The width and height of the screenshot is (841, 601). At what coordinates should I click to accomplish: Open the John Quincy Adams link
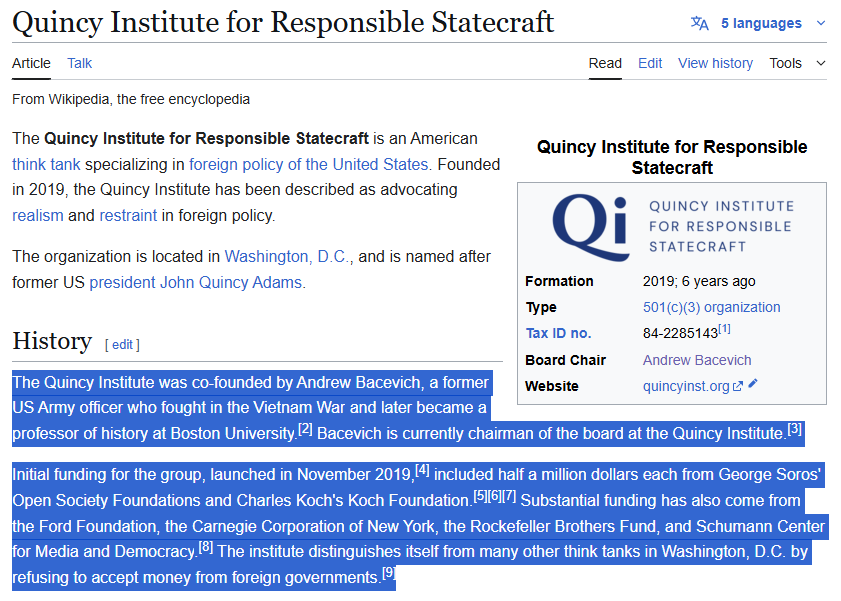(231, 282)
